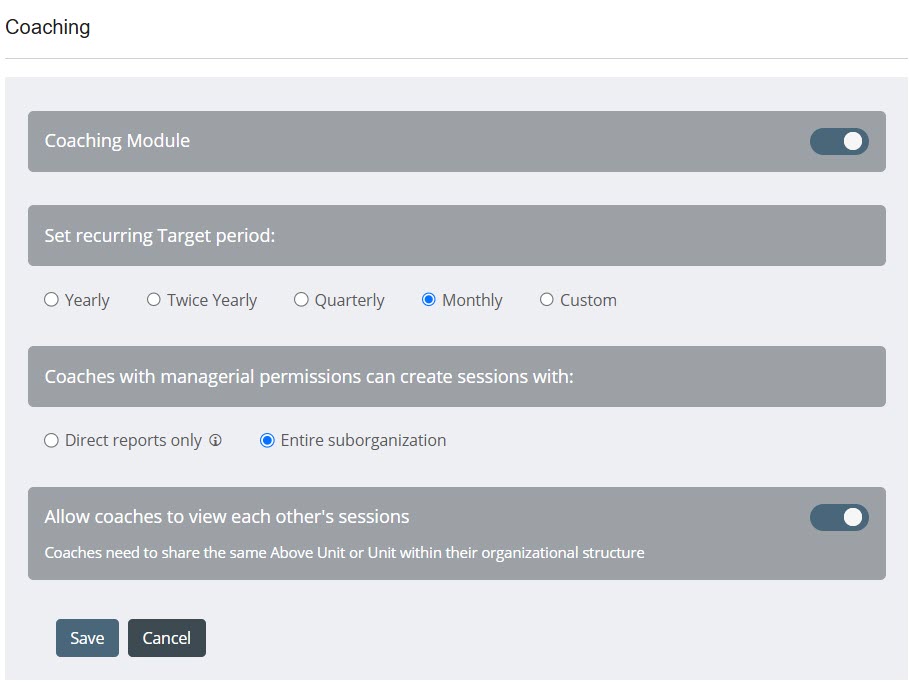Disable the Coaching Module switch
This screenshot has width=909, height=682.
tap(839, 142)
